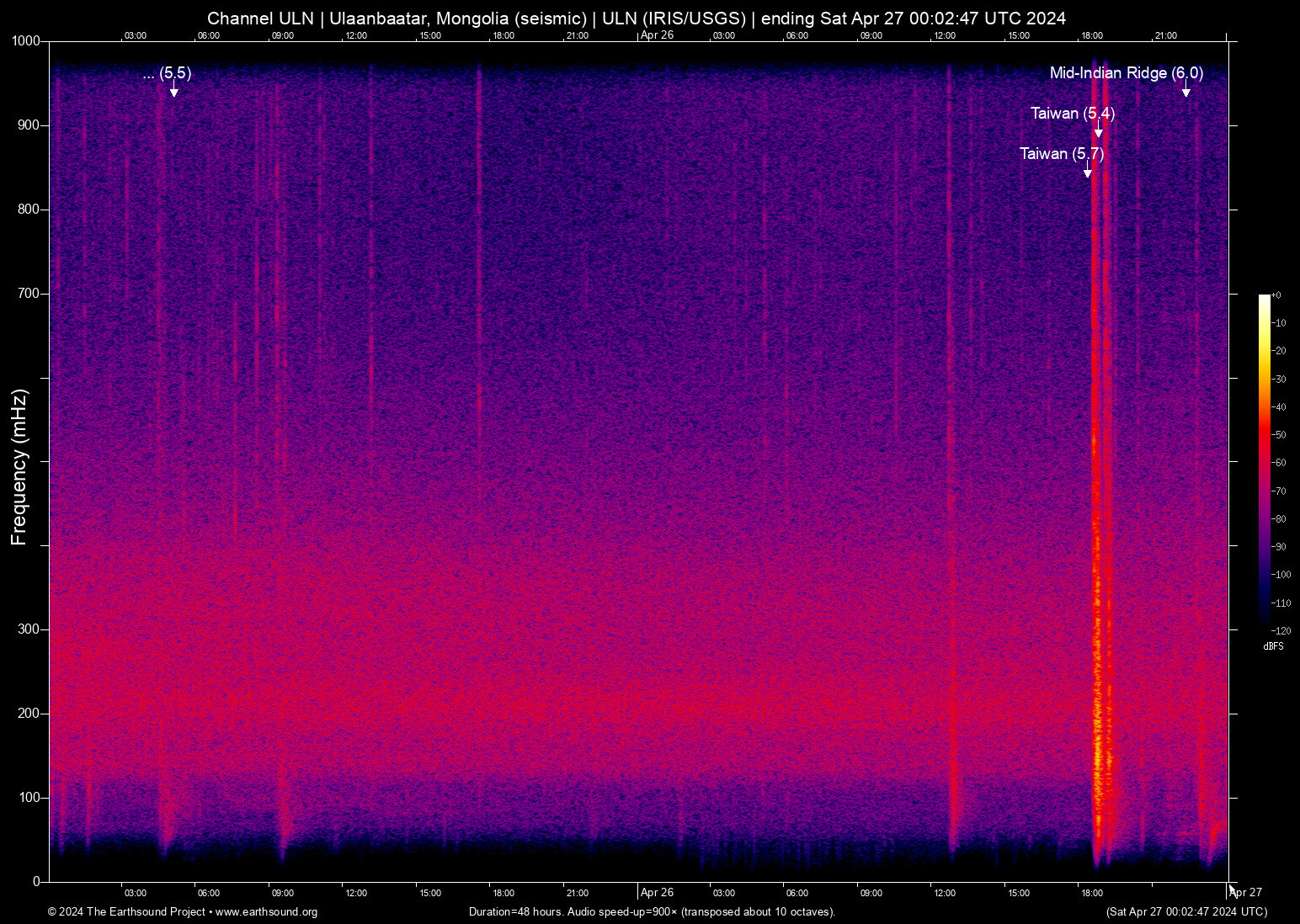Click the Channel ULN Ulaanbaatar title text
The image size is (1300, 924).
point(637,19)
